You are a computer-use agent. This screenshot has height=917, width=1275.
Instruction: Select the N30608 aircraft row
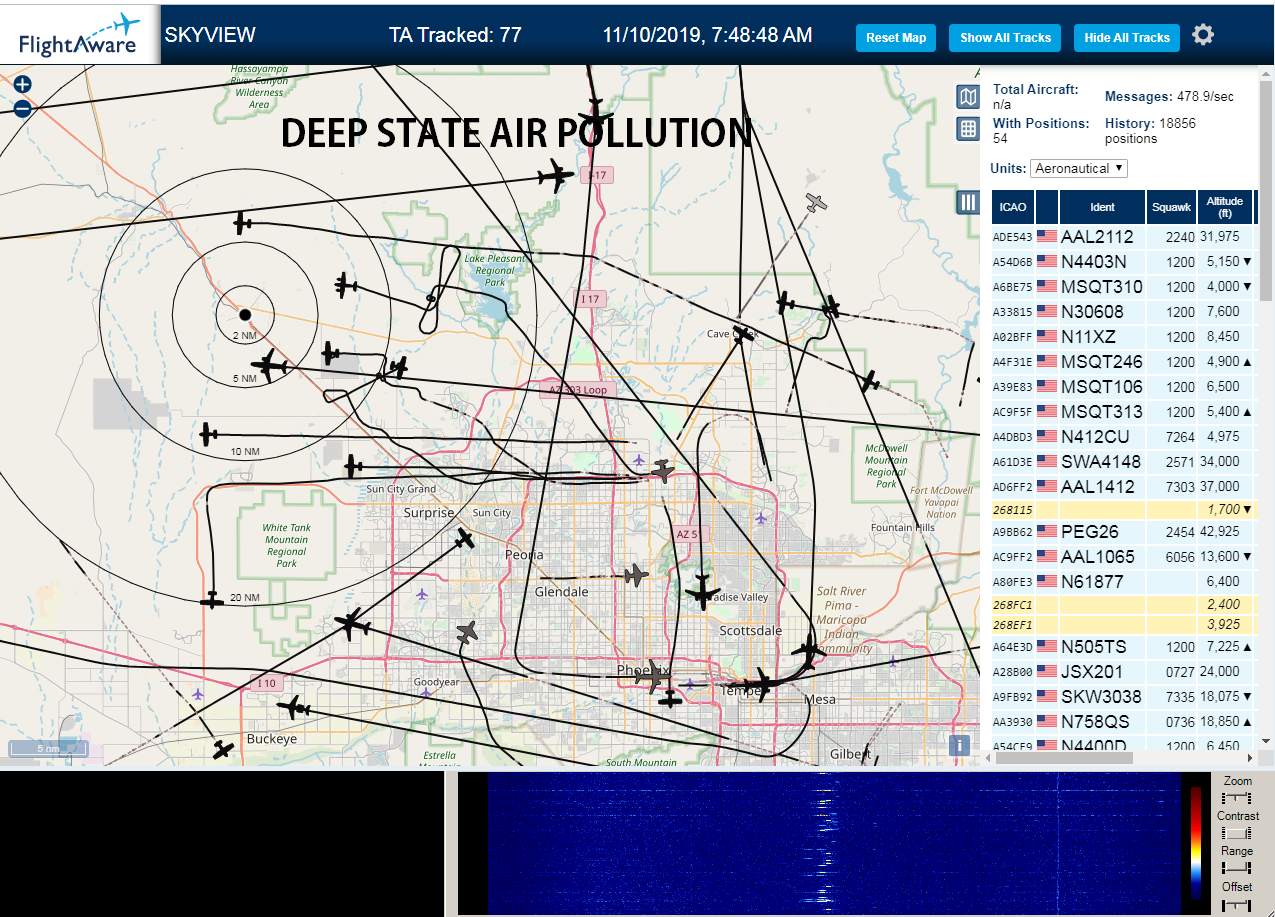tap(1124, 311)
